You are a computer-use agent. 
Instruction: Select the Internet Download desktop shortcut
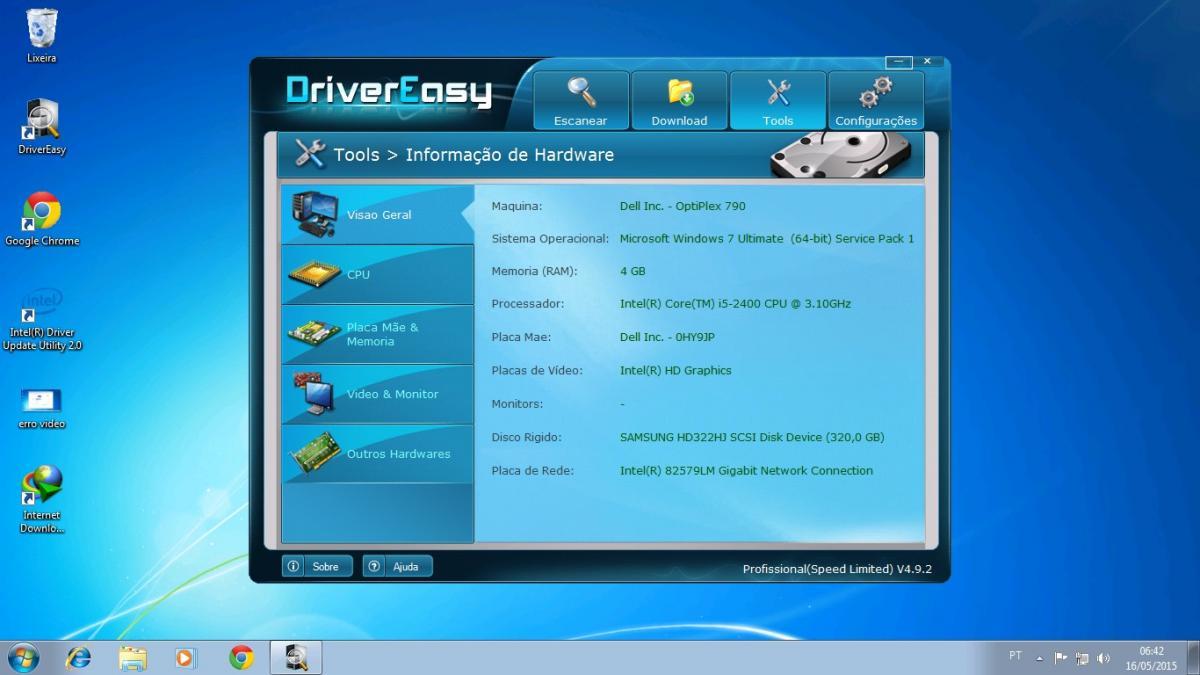point(42,498)
